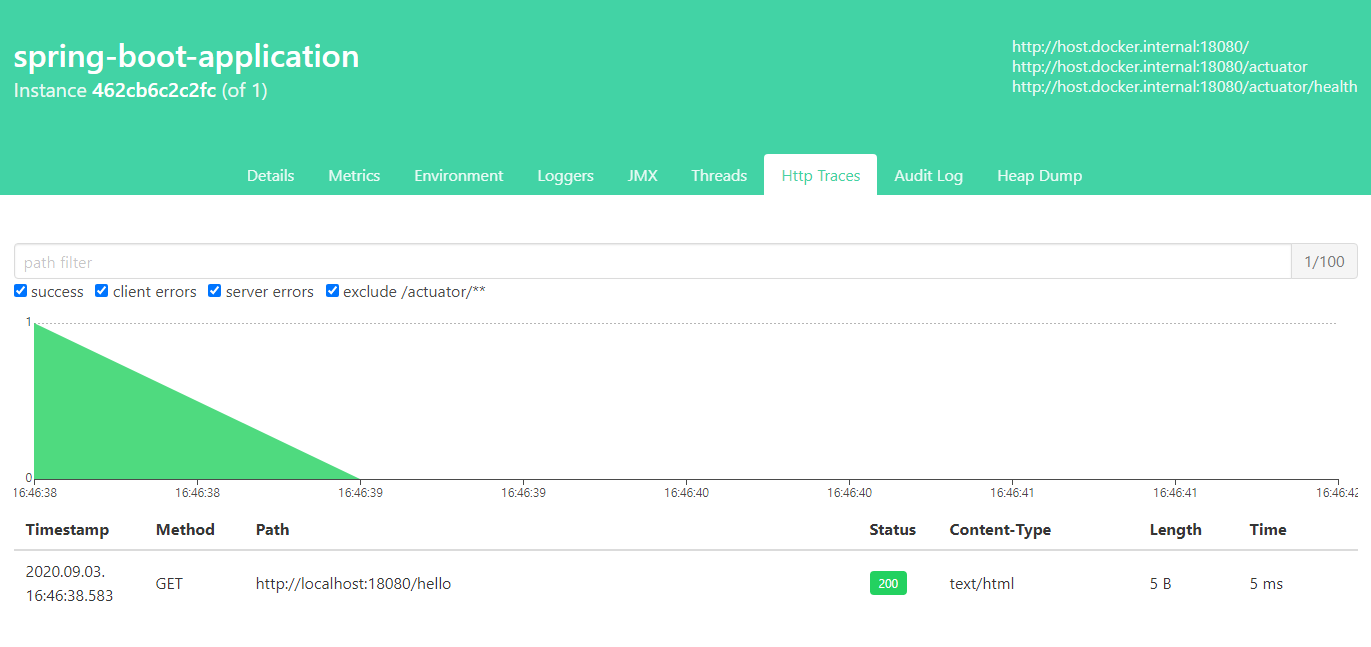Toggle the client errors checkbox
Image resolution: width=1371 pixels, height=647 pixels.
pyautogui.click(x=102, y=291)
